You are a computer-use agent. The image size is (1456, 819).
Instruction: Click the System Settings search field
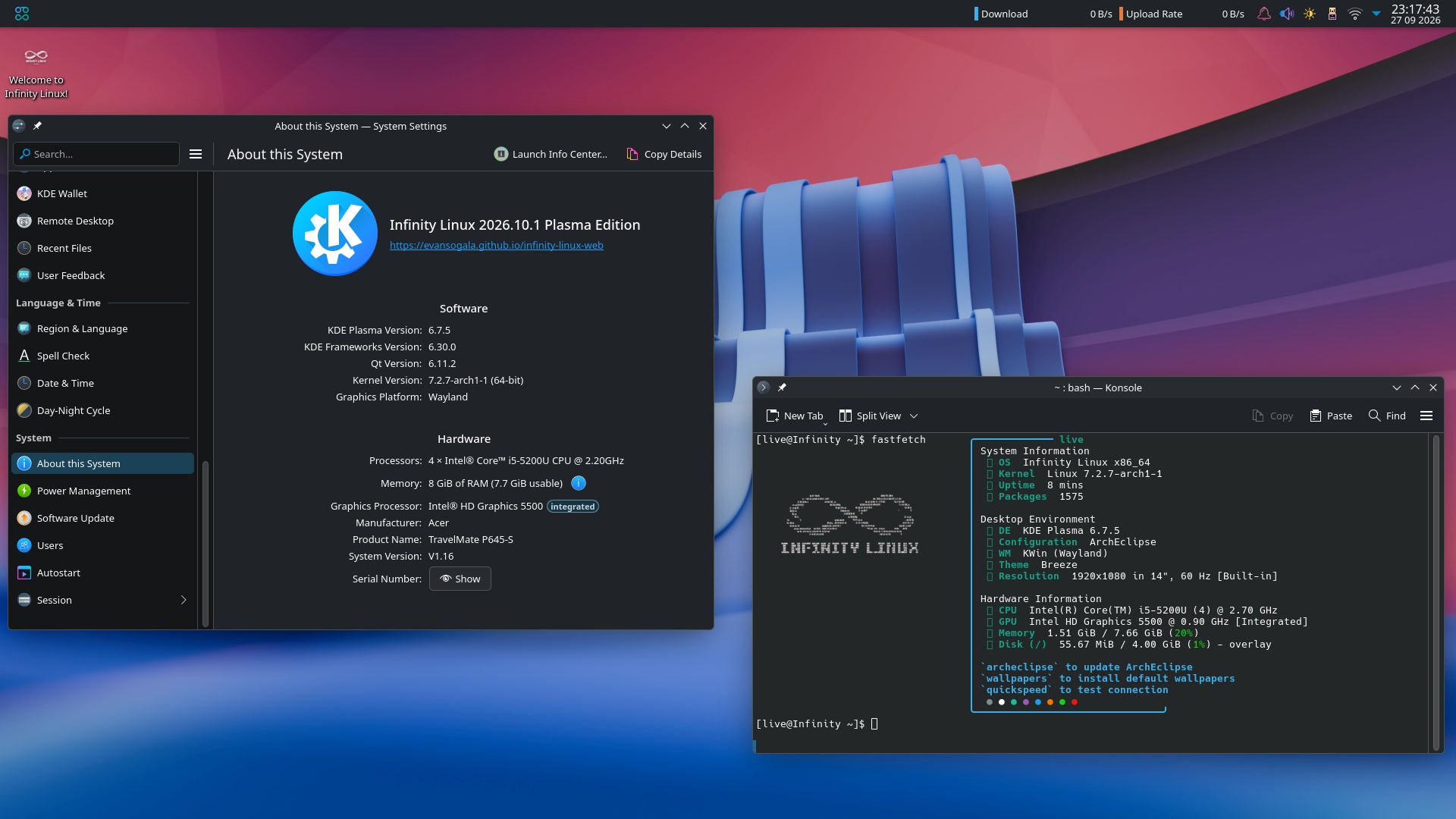point(96,154)
